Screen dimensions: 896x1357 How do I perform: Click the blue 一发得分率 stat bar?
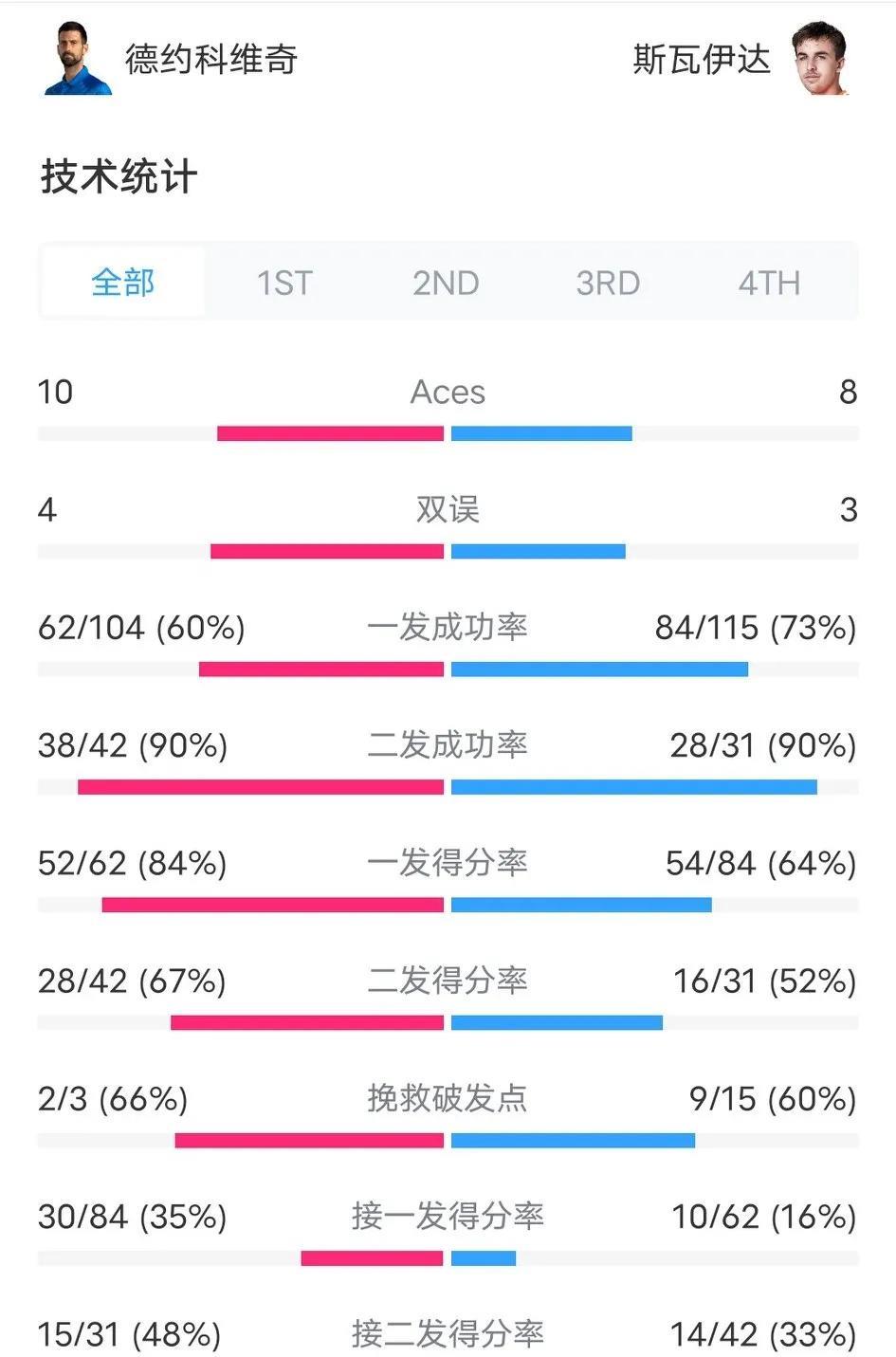[x=581, y=905]
